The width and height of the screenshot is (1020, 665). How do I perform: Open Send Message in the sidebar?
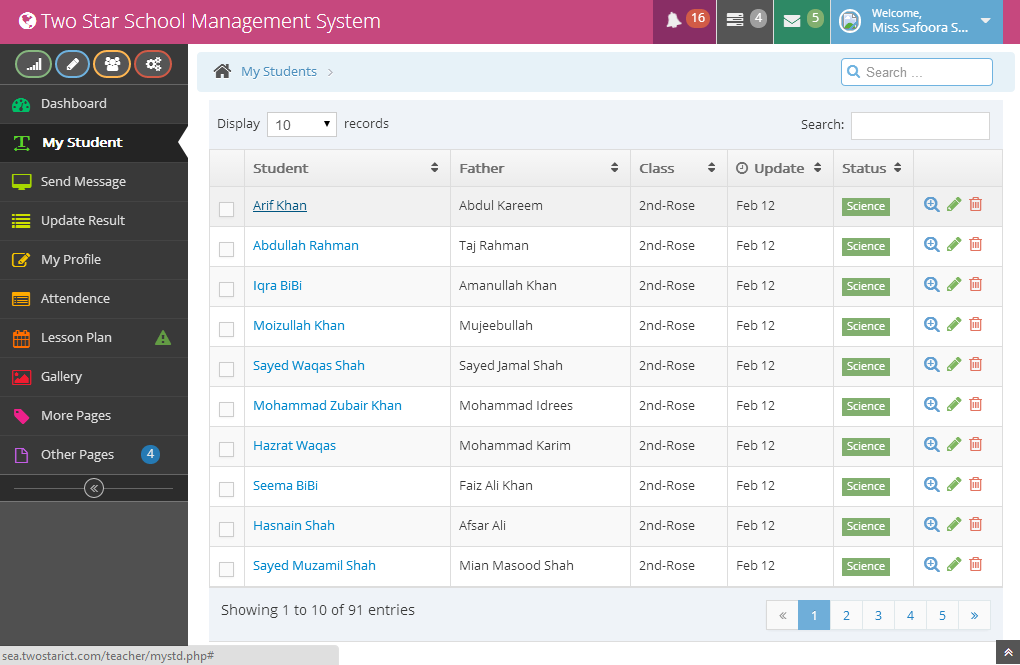click(94, 182)
